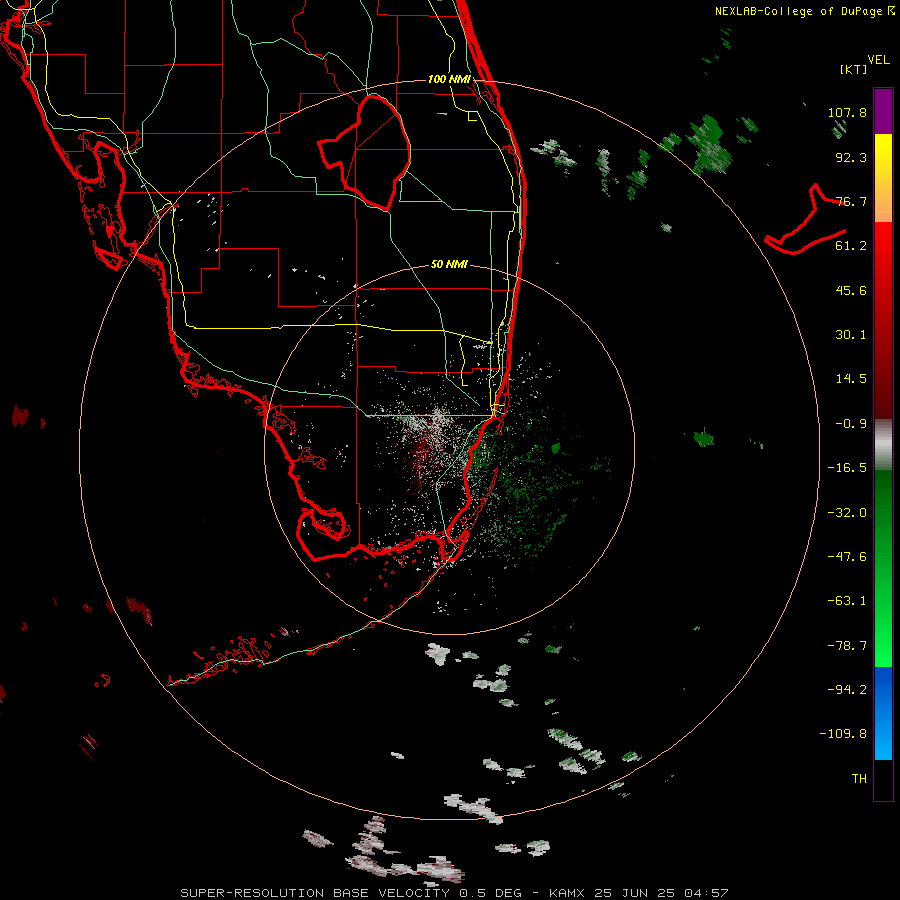The width and height of the screenshot is (900, 900).
Task: Click the 92.3 velocity scale value
Action: pos(851,157)
